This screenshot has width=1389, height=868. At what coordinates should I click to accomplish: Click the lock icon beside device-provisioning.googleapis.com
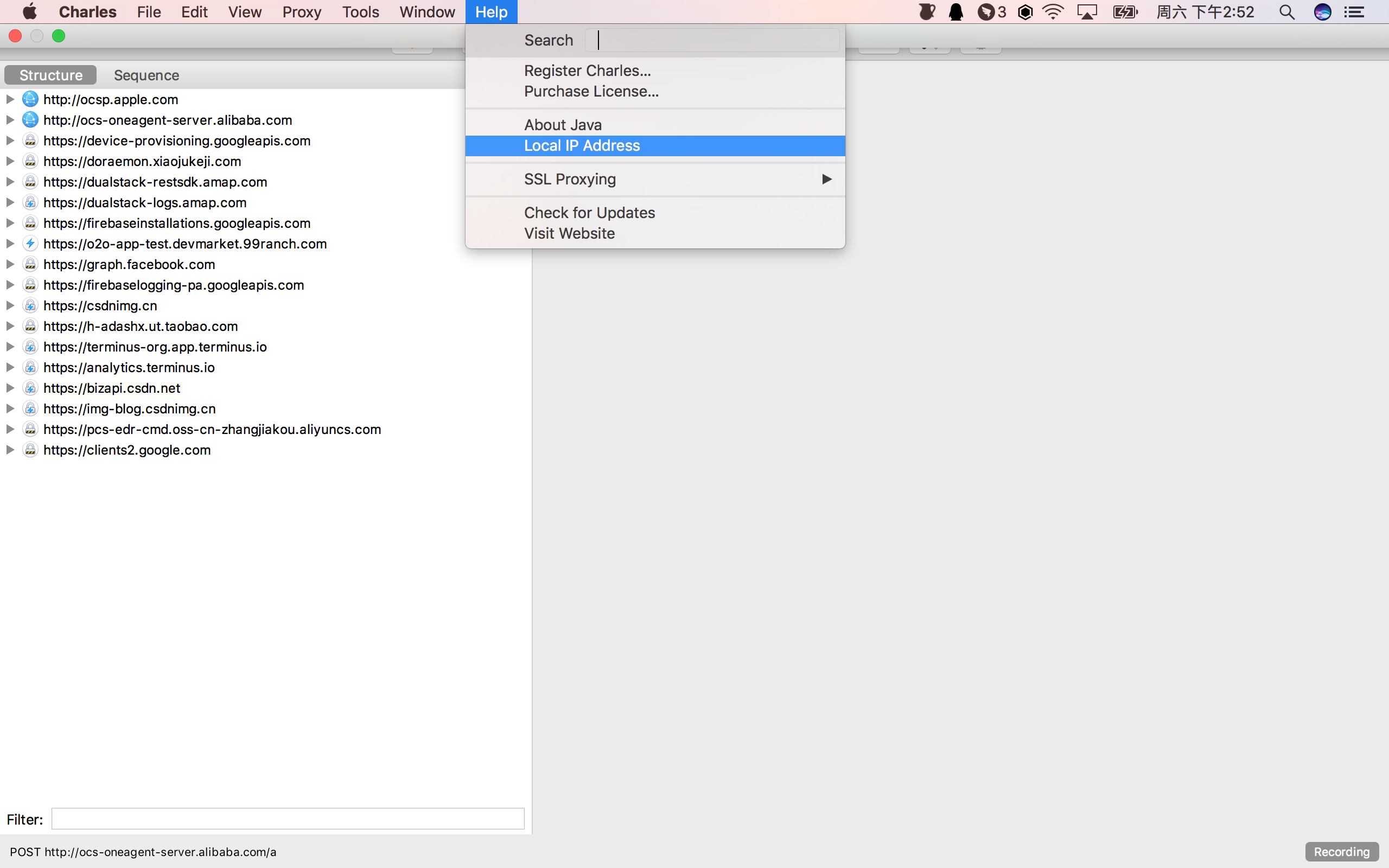[30, 141]
